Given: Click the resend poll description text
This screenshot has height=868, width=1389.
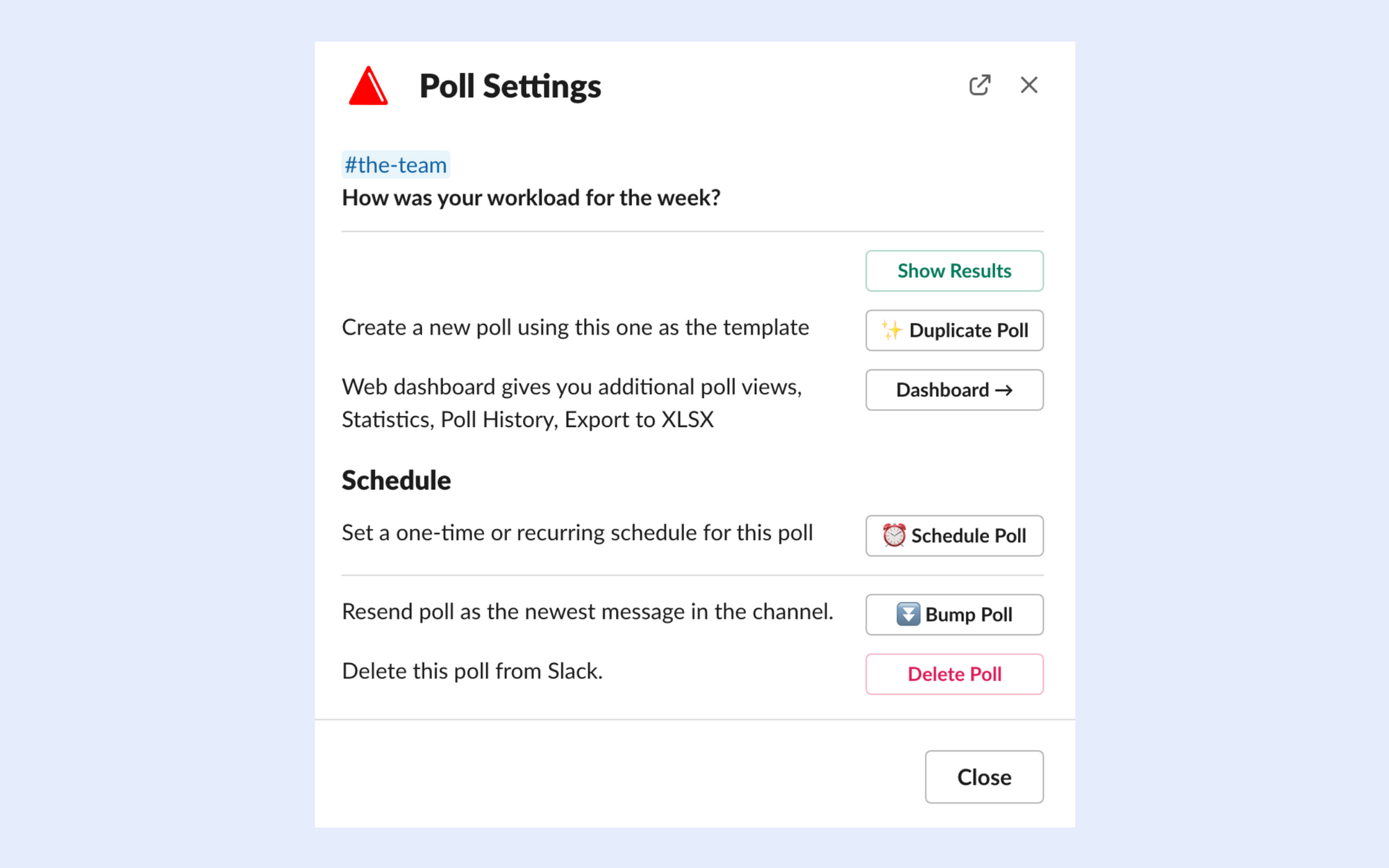Looking at the screenshot, I should [x=588, y=612].
